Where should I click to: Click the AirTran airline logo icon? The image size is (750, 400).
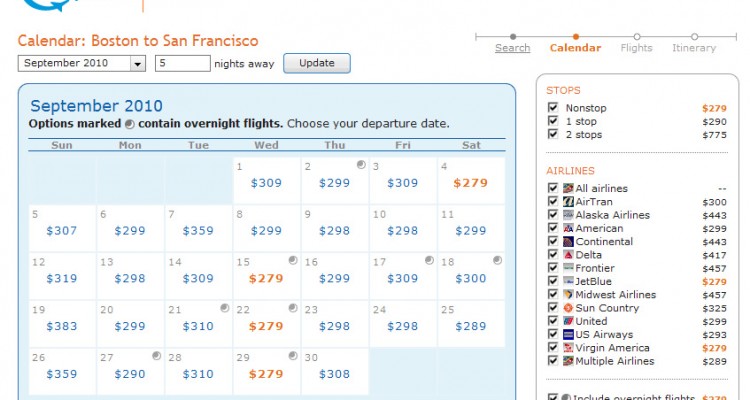[x=568, y=202]
